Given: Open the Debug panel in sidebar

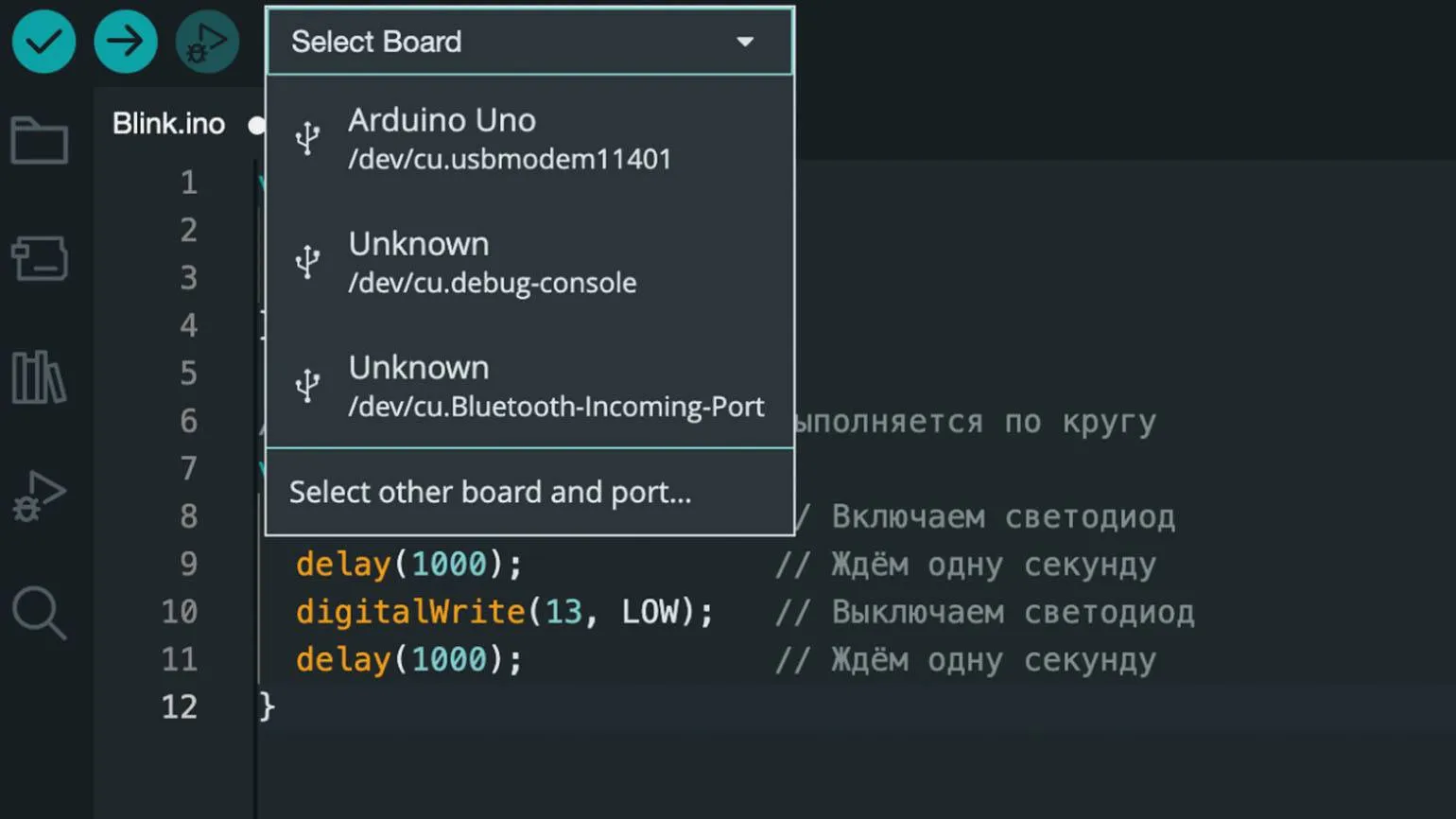Looking at the screenshot, I should pyautogui.click(x=39, y=496).
